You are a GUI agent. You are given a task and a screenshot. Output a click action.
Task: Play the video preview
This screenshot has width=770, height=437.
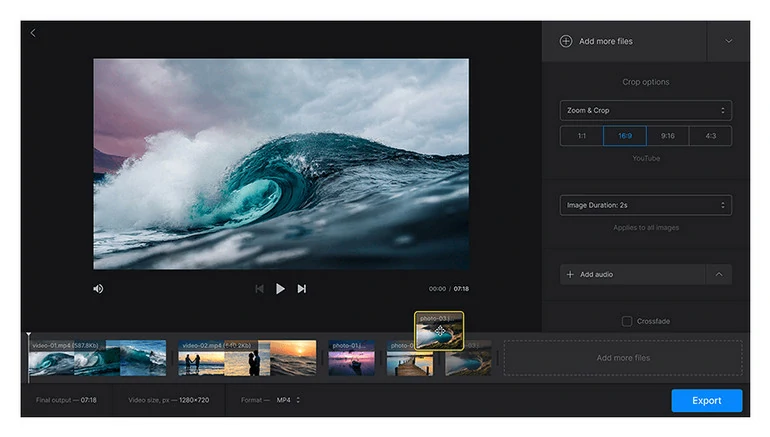[x=280, y=289]
